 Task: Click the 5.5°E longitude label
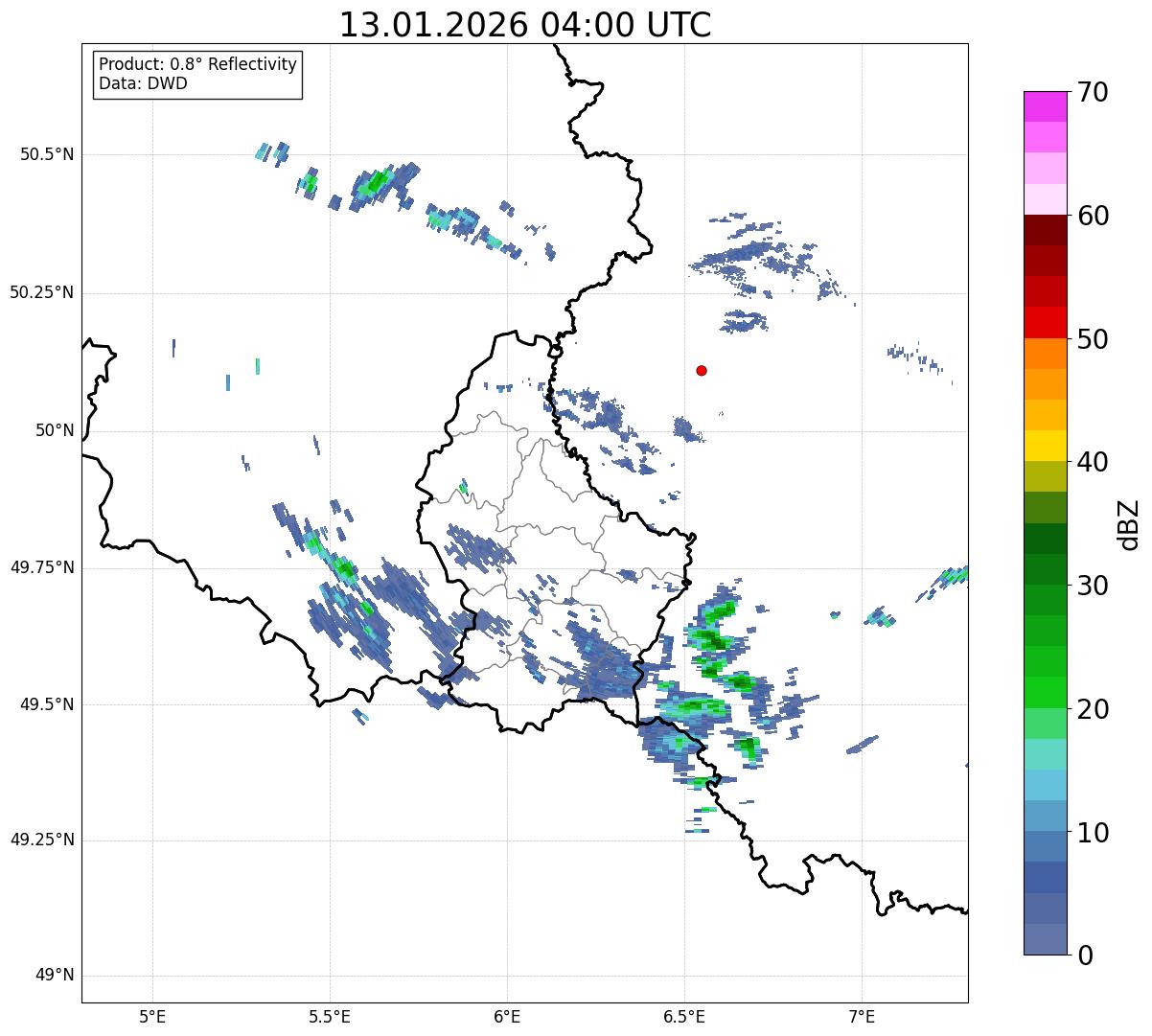[330, 1016]
